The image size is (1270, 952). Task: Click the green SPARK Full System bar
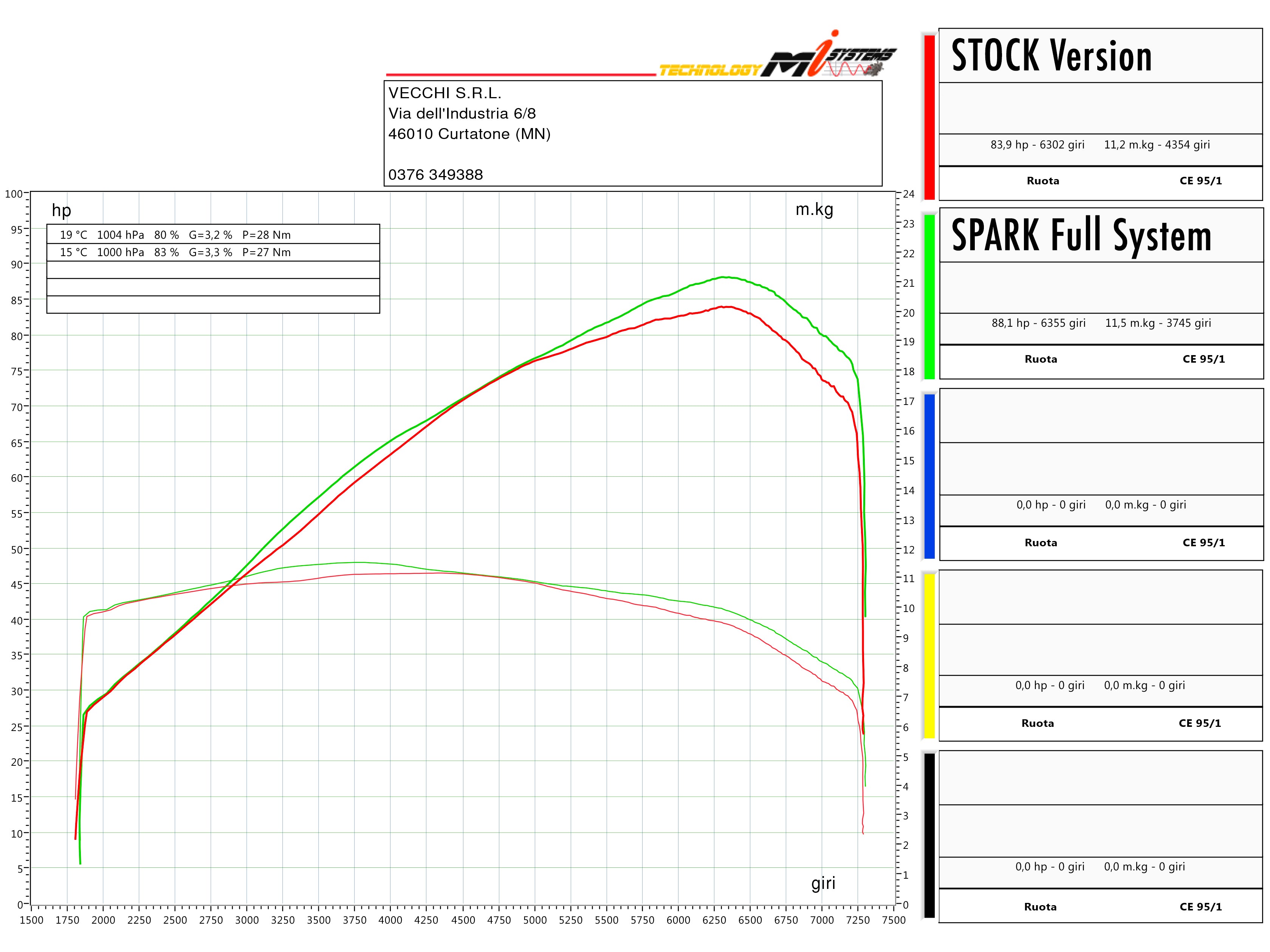click(929, 296)
